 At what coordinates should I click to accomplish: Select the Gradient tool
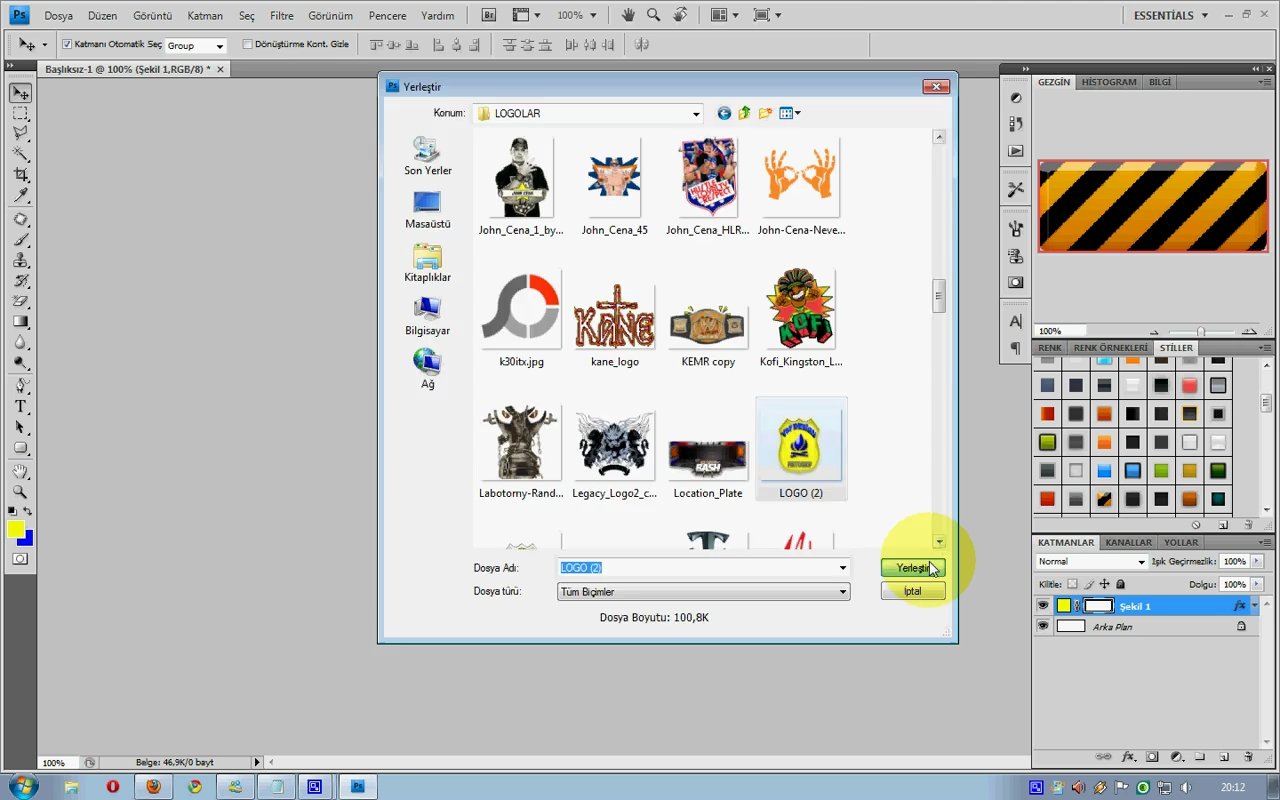click(20, 322)
